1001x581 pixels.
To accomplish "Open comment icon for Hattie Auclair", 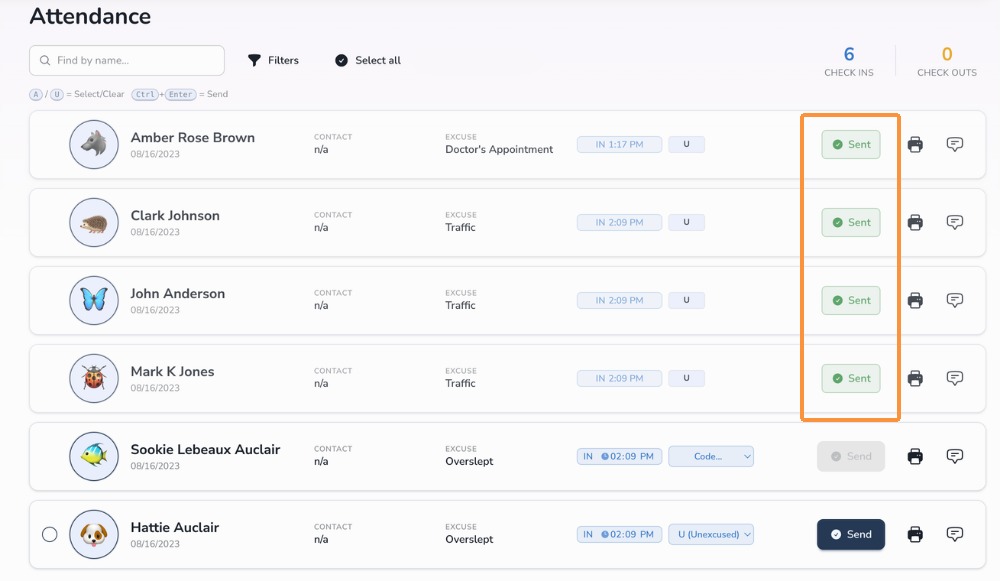I will [954, 534].
